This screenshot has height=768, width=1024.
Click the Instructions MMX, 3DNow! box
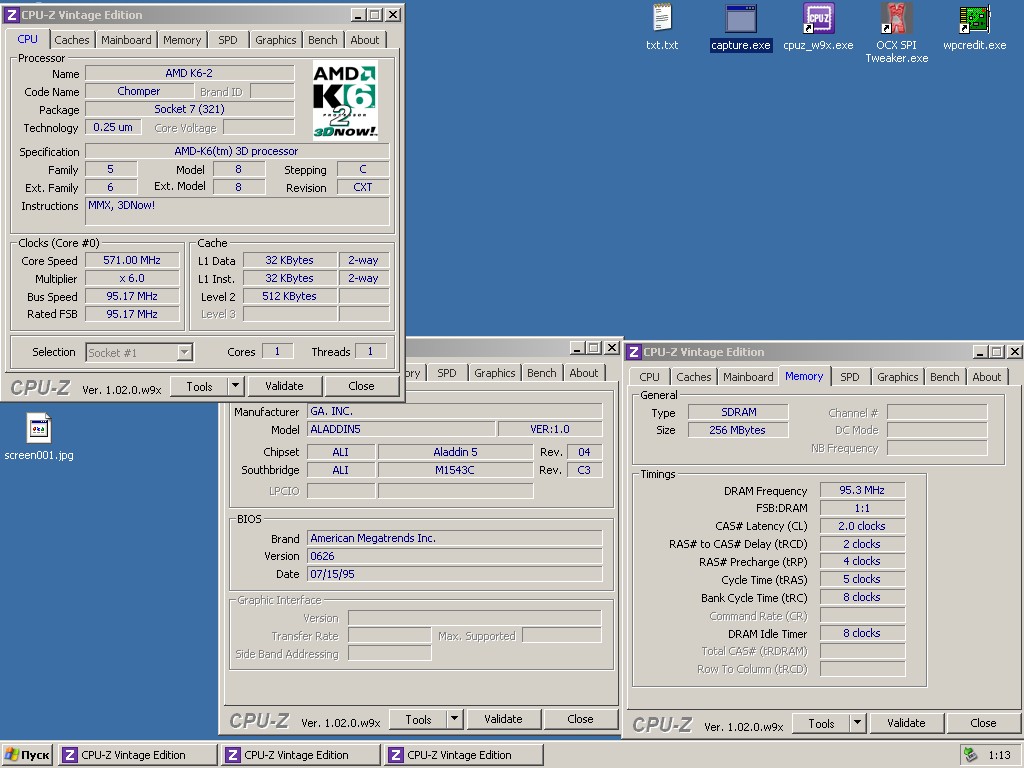(238, 212)
